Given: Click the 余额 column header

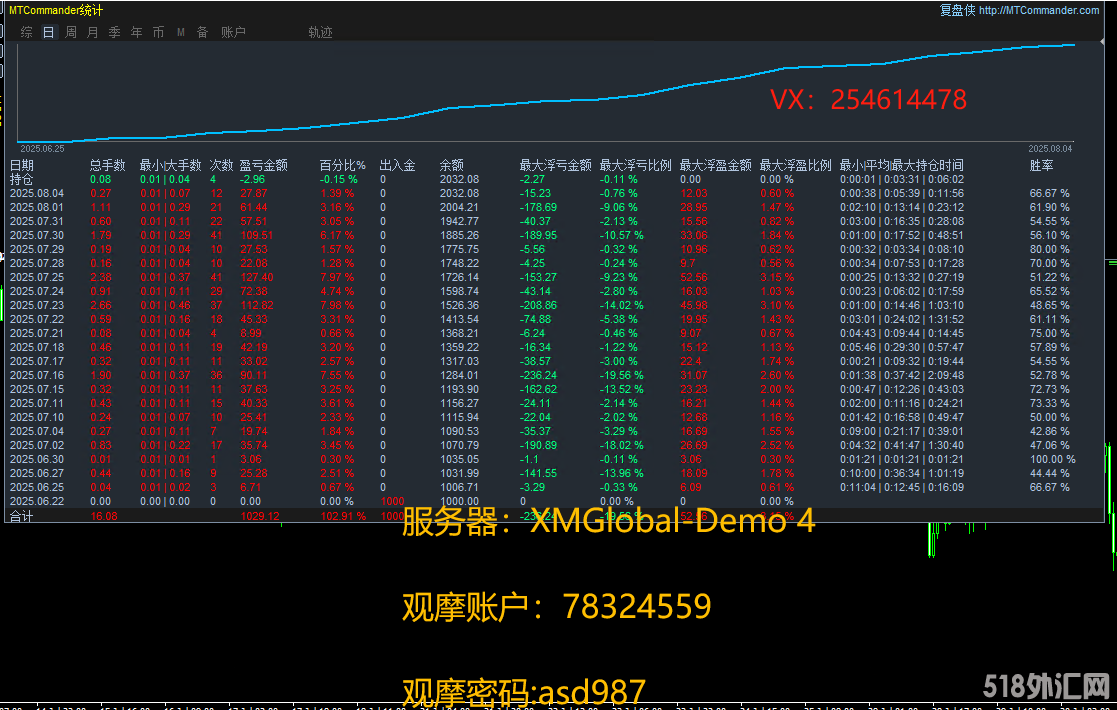Looking at the screenshot, I should point(452,165).
